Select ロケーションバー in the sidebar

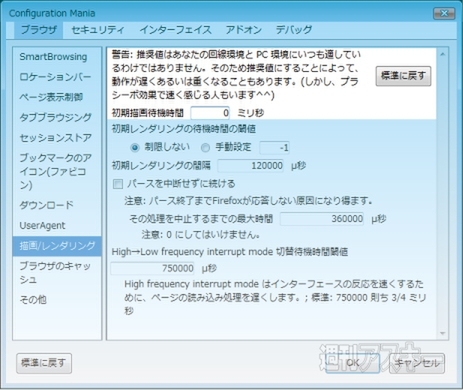click(x=57, y=77)
